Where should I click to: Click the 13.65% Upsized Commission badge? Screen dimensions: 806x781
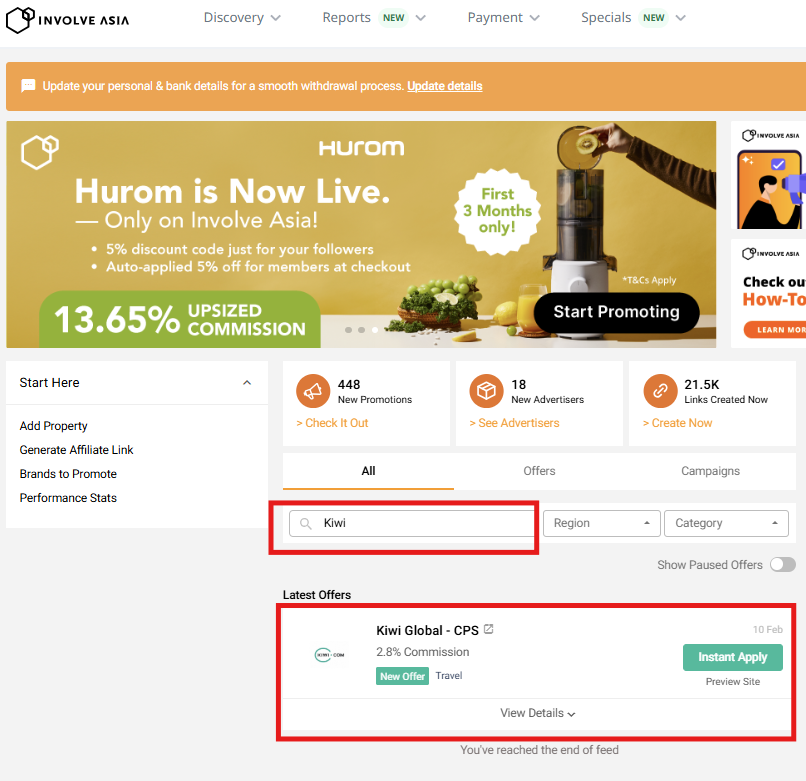(x=180, y=319)
